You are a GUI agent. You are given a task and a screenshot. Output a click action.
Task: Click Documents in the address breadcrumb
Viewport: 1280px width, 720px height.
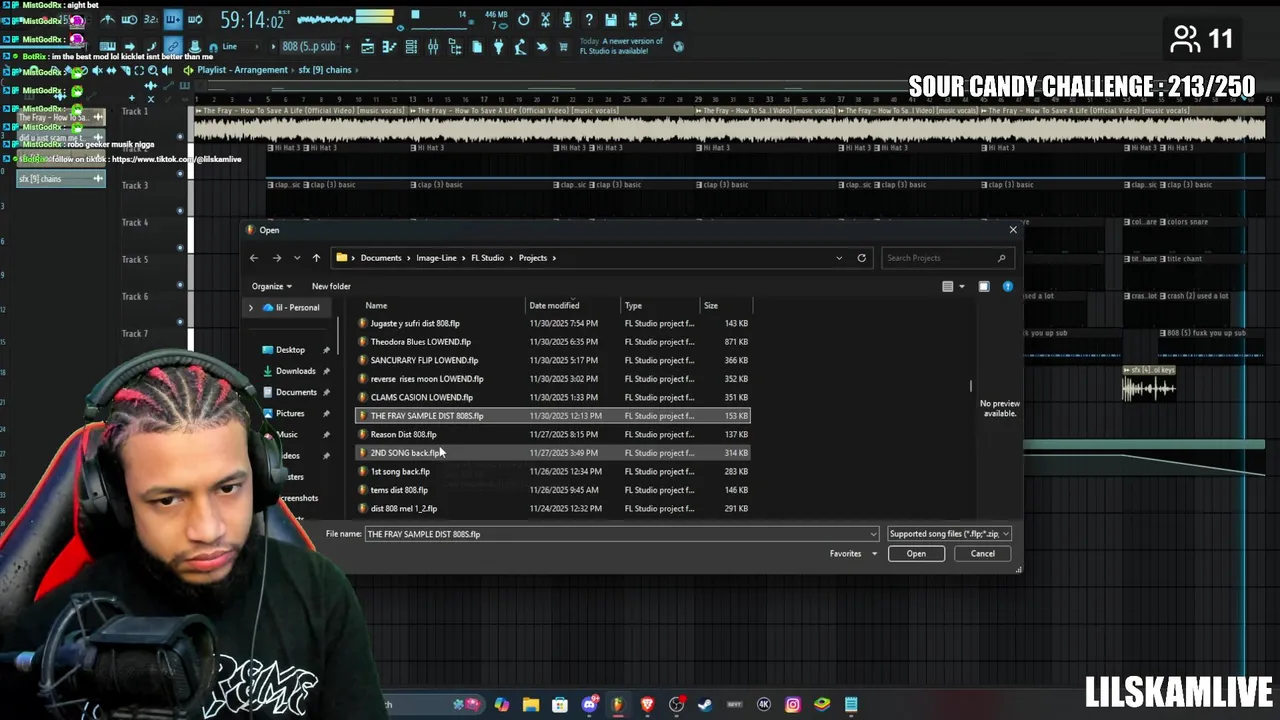click(x=381, y=258)
